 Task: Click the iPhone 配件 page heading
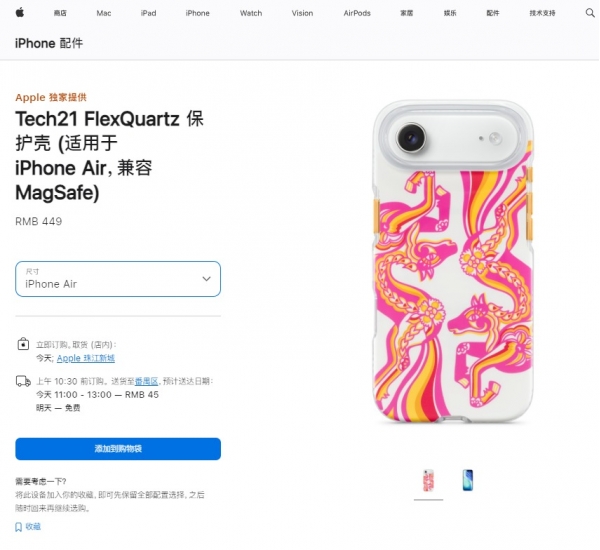(x=49, y=43)
